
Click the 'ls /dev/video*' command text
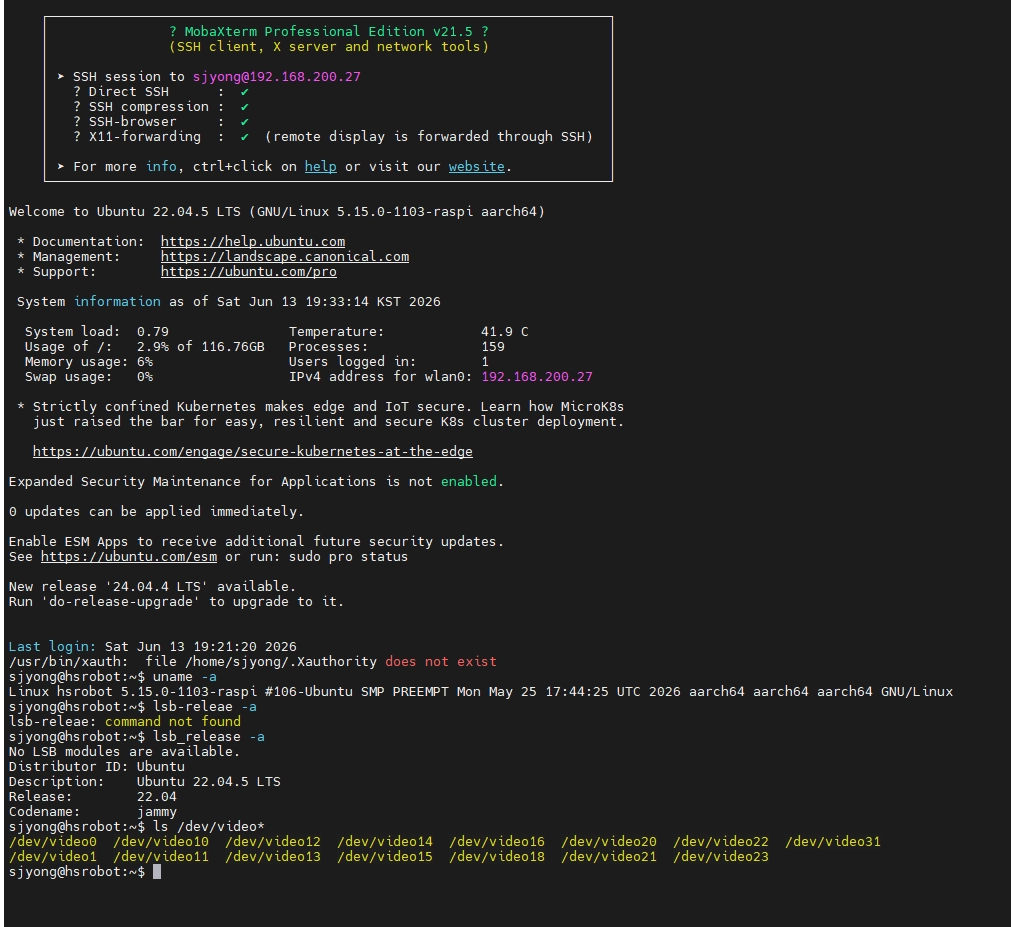(x=209, y=826)
